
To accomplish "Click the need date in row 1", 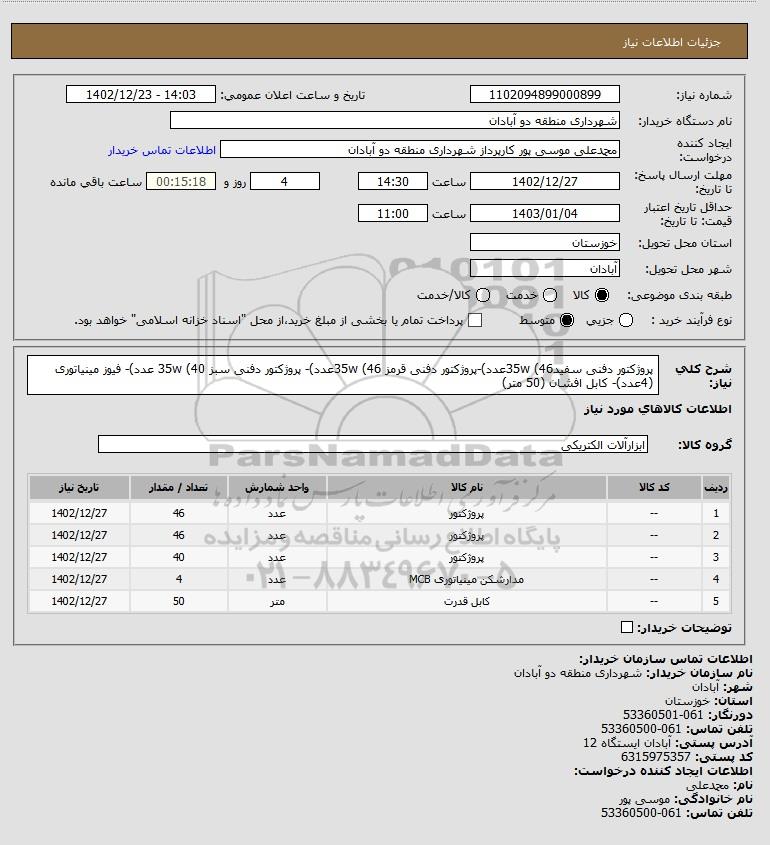I will click(79, 514).
